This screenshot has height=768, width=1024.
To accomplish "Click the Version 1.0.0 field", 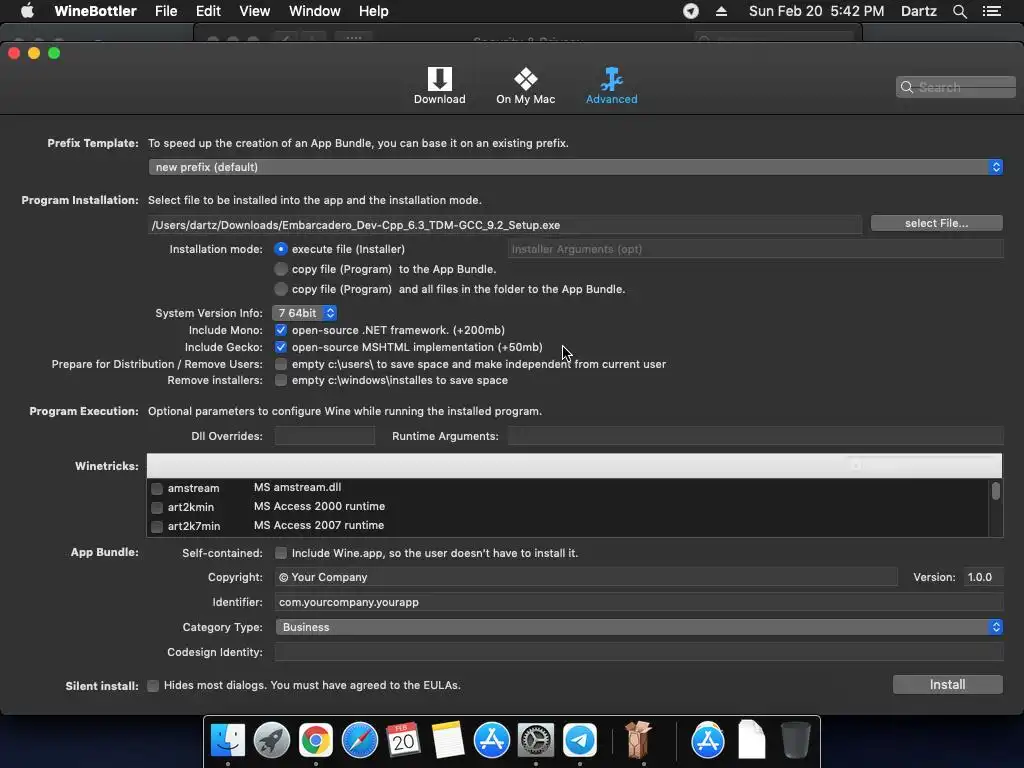I will pyautogui.click(x=982, y=577).
